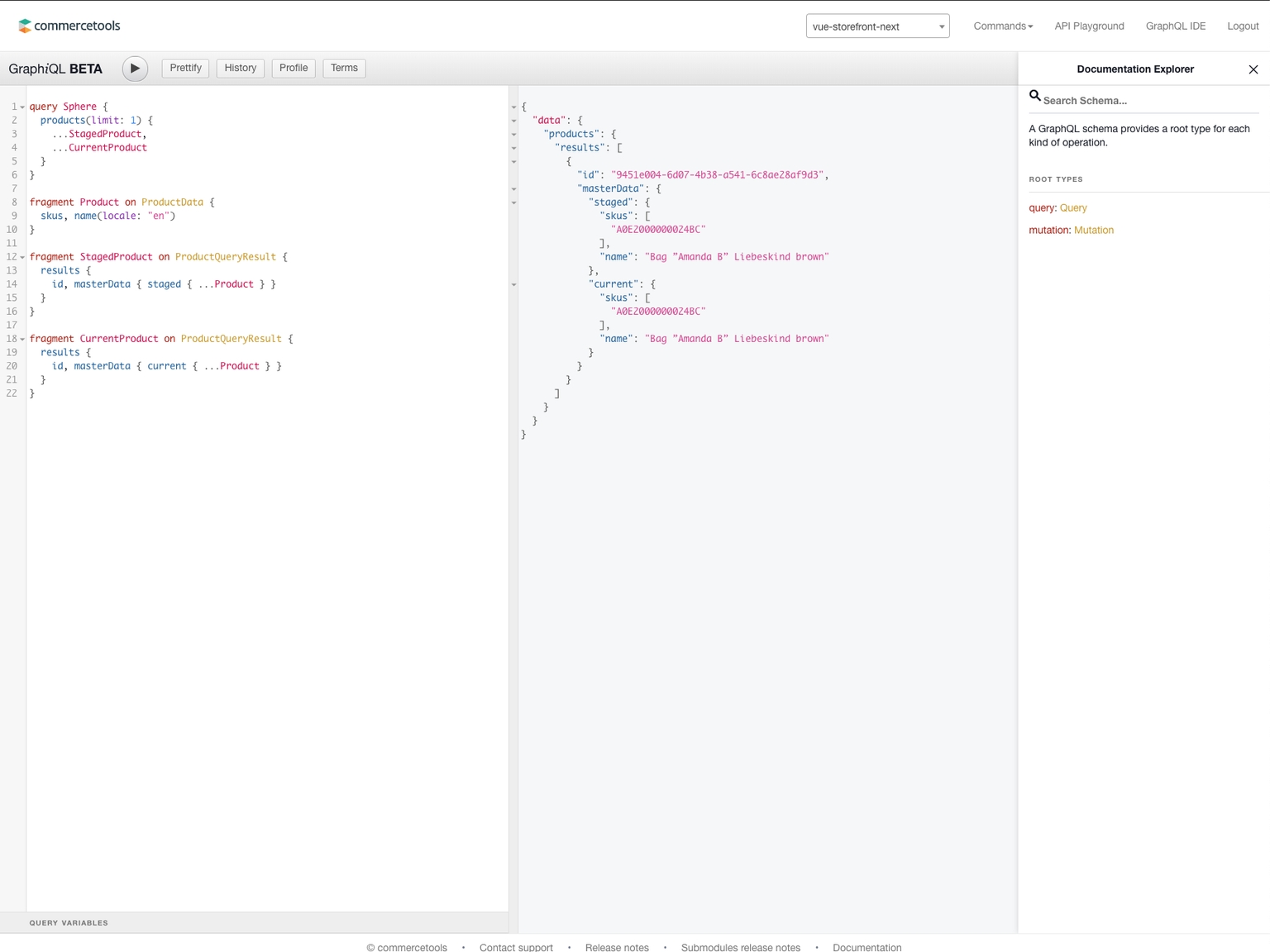1270x952 pixels.
Task: Click ProductQueryResult type on line 12
Action: point(226,257)
